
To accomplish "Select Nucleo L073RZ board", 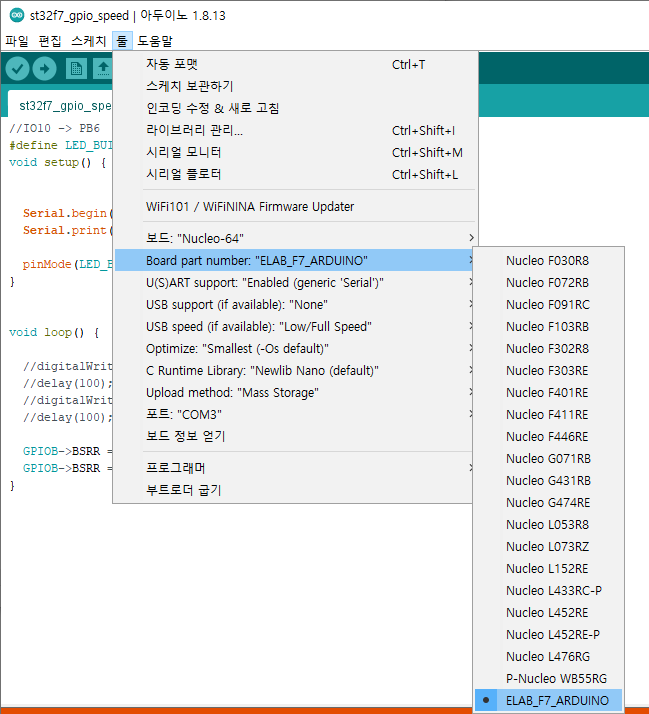I will 548,546.
